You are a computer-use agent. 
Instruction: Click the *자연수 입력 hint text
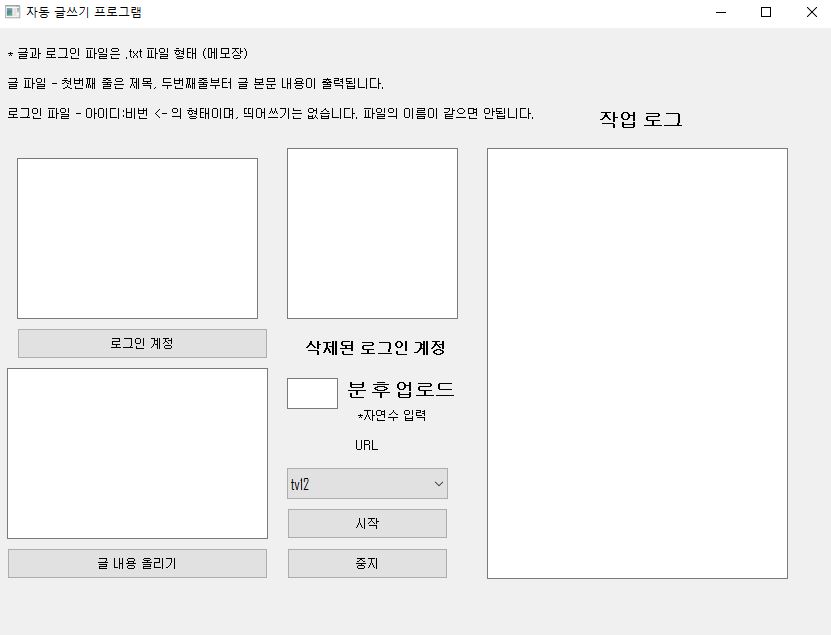(391, 416)
